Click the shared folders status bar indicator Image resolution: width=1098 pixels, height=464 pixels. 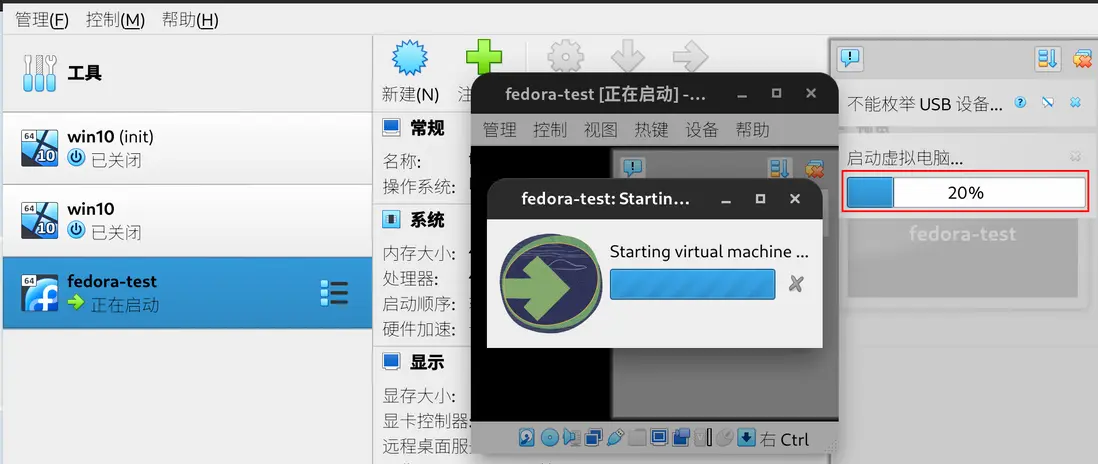(637, 437)
